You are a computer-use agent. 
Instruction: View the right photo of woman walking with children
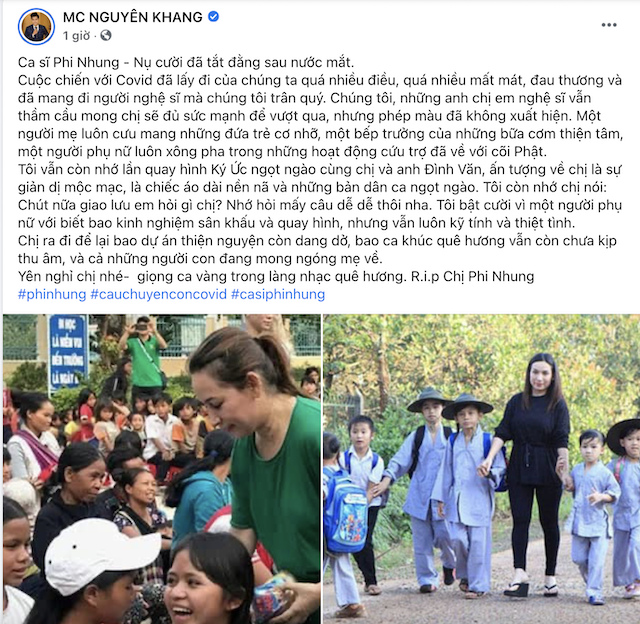pyautogui.click(x=482, y=469)
